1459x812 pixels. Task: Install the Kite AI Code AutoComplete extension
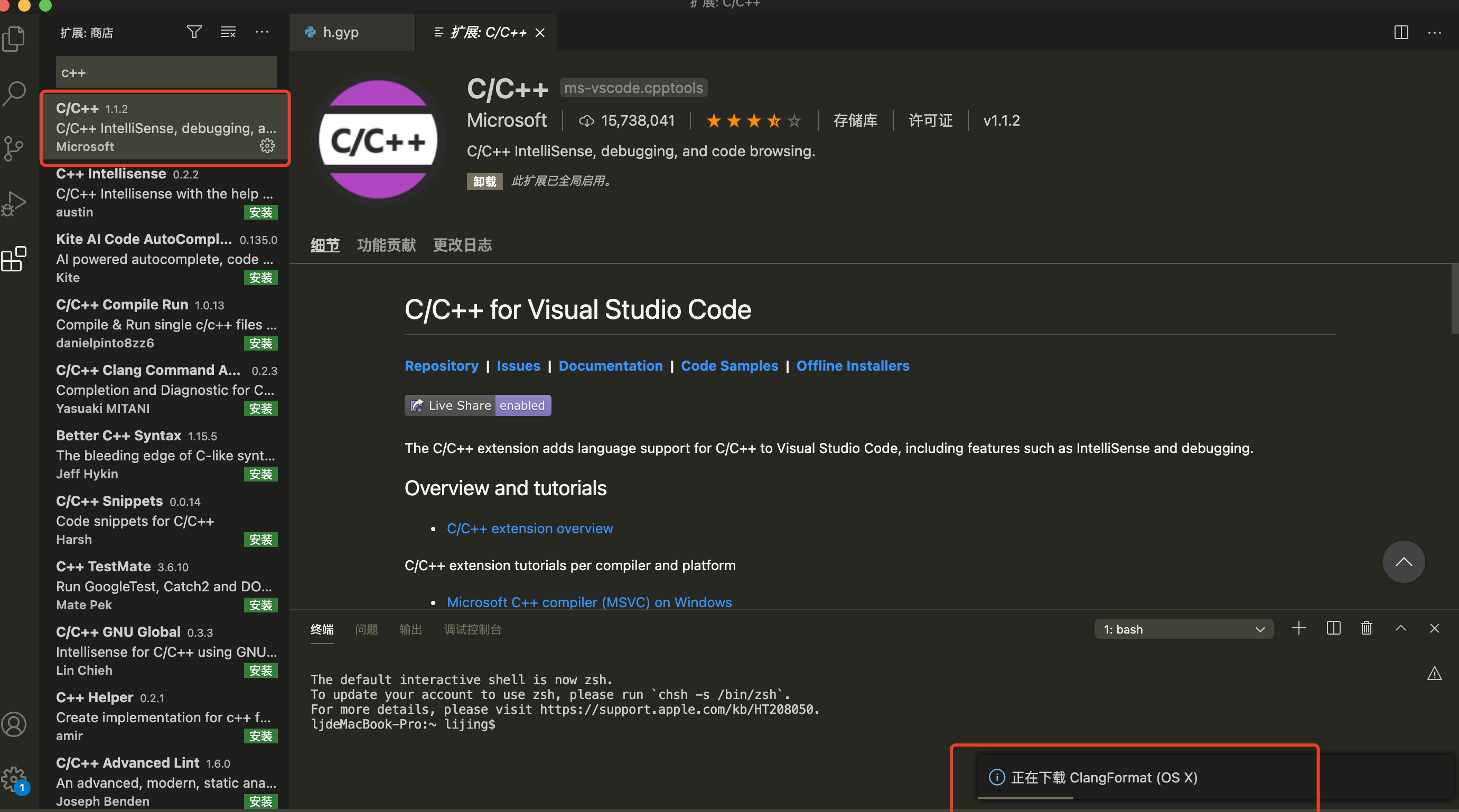[x=261, y=278]
